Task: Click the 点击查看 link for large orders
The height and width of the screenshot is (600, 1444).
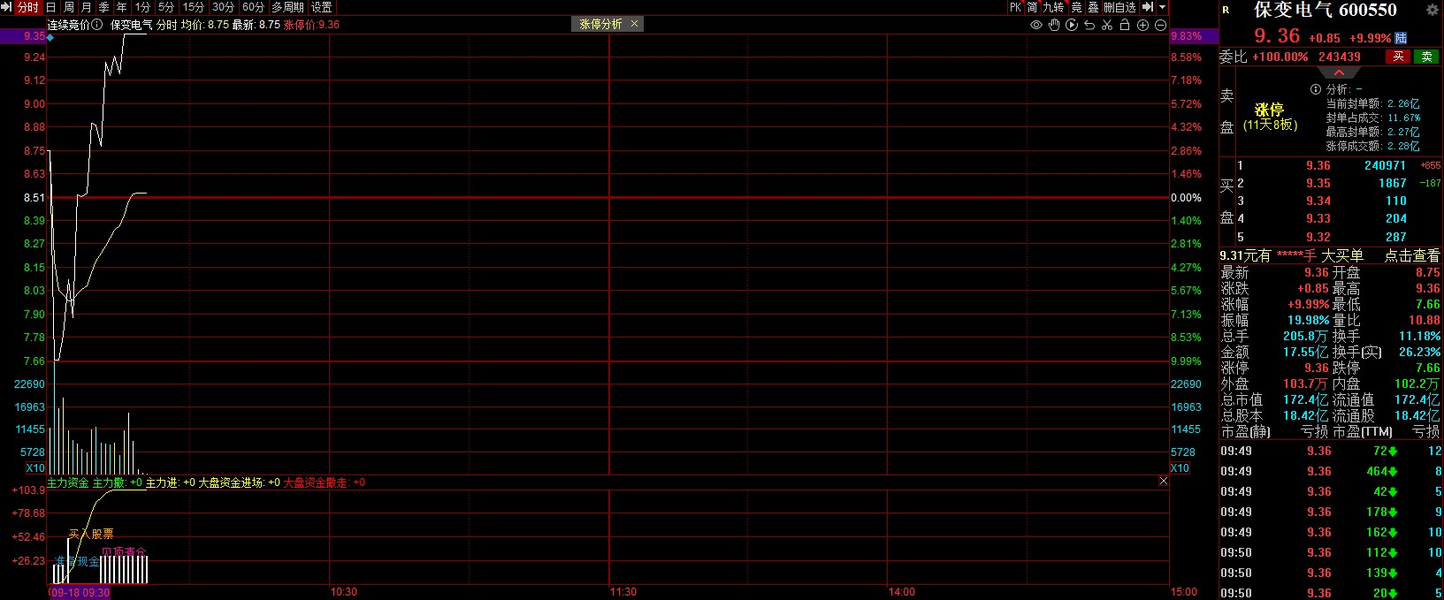Action: (x=1412, y=256)
